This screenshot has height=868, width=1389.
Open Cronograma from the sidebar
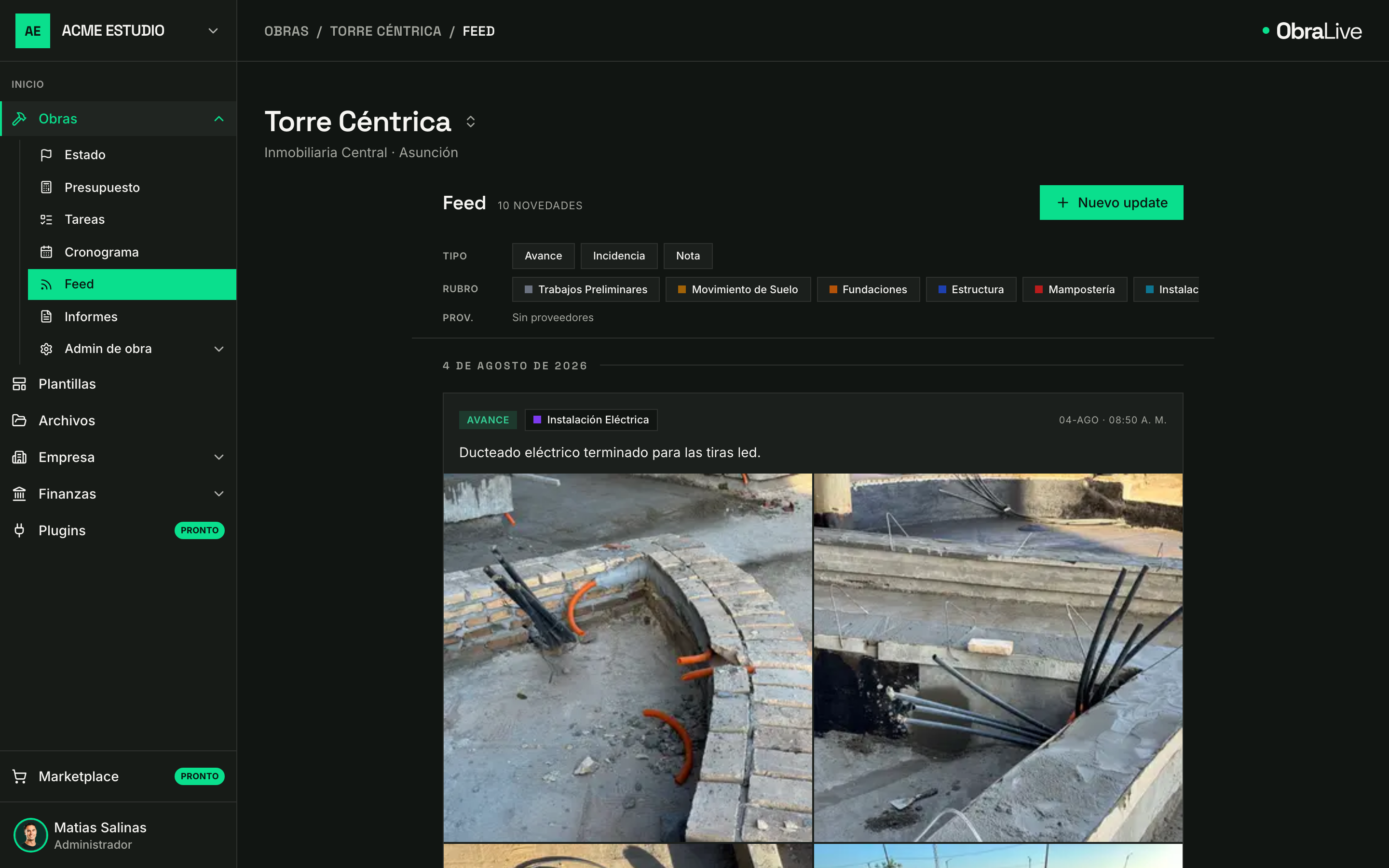132,252
